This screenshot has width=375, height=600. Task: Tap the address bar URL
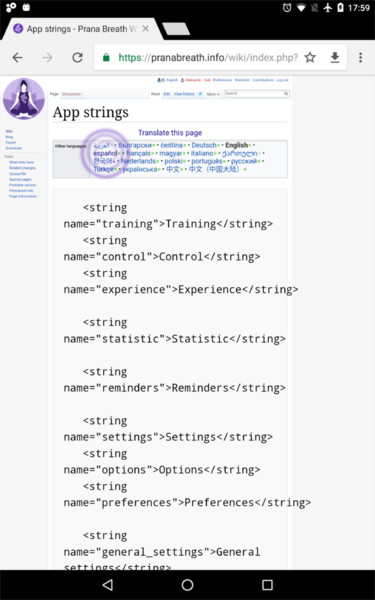click(208, 58)
